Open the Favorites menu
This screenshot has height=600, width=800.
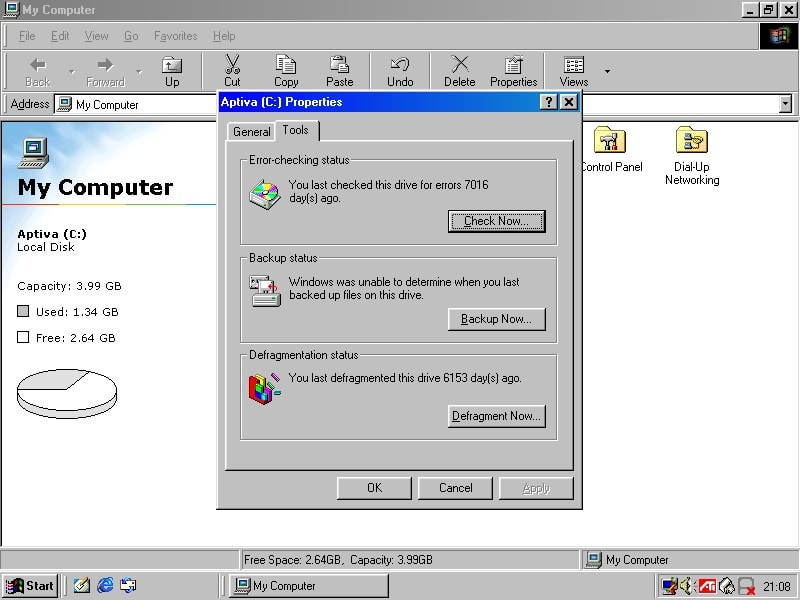[x=176, y=36]
